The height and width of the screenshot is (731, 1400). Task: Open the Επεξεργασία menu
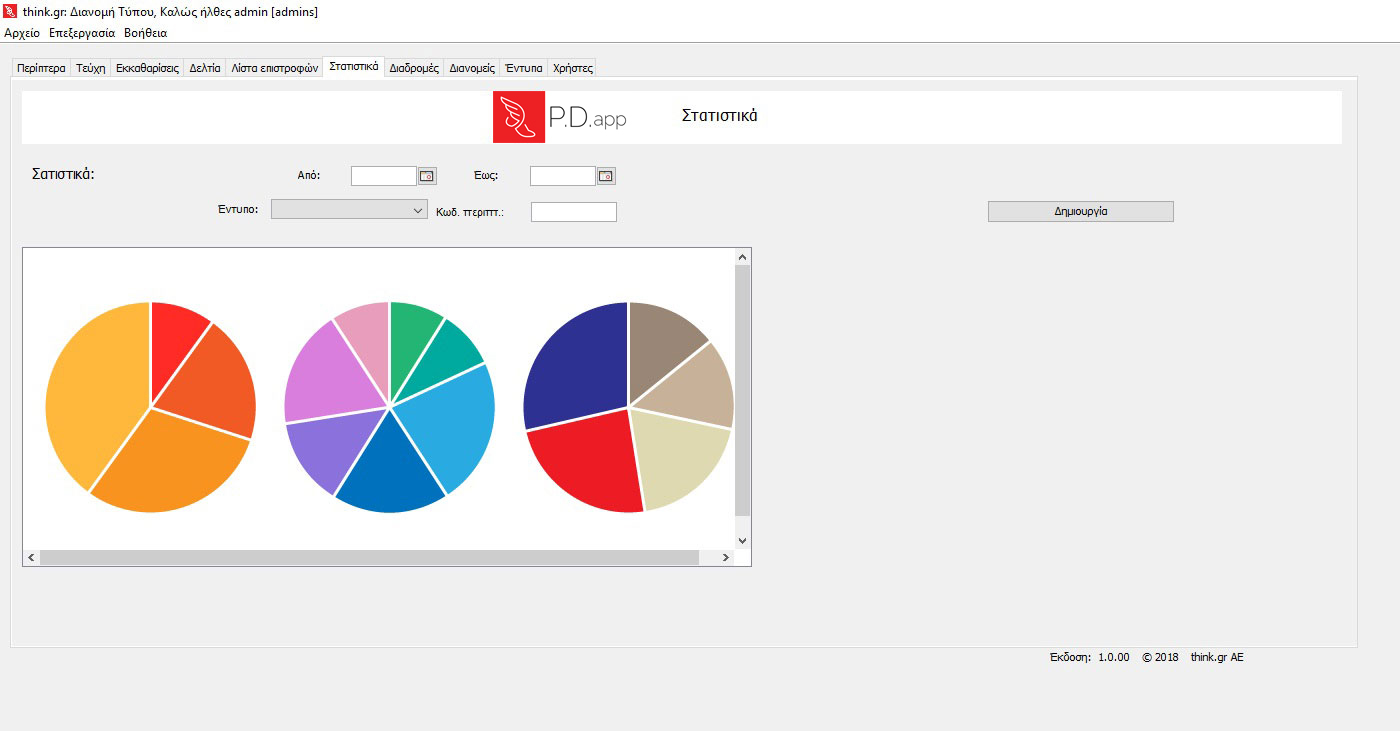coord(82,33)
